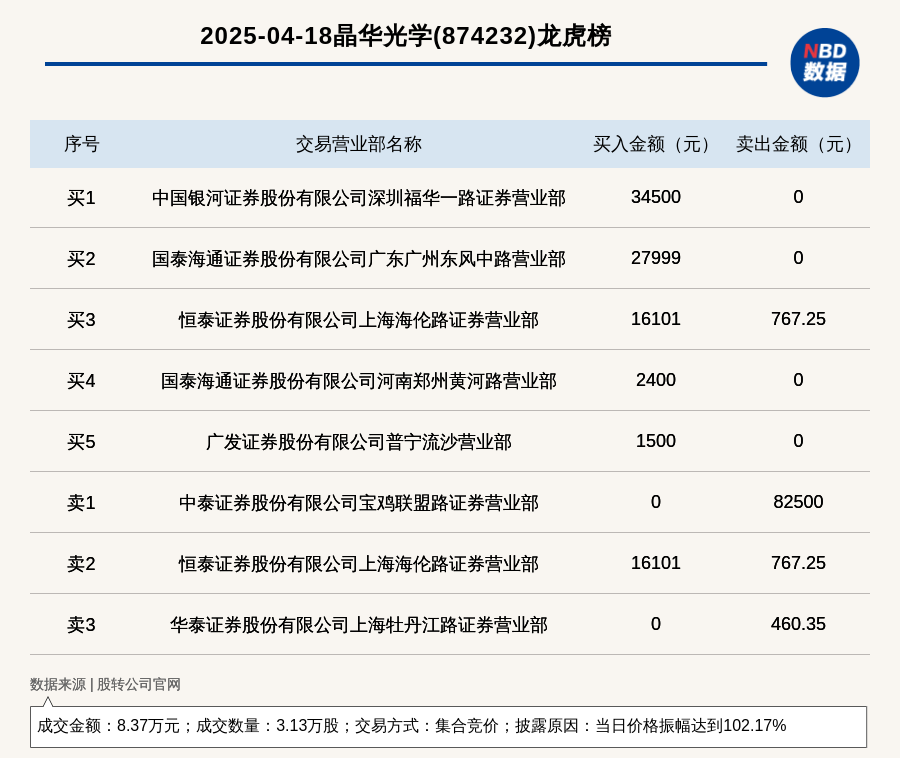Click the 卖出金额（元） column header
The width and height of the screenshot is (900, 758).
coord(798,144)
